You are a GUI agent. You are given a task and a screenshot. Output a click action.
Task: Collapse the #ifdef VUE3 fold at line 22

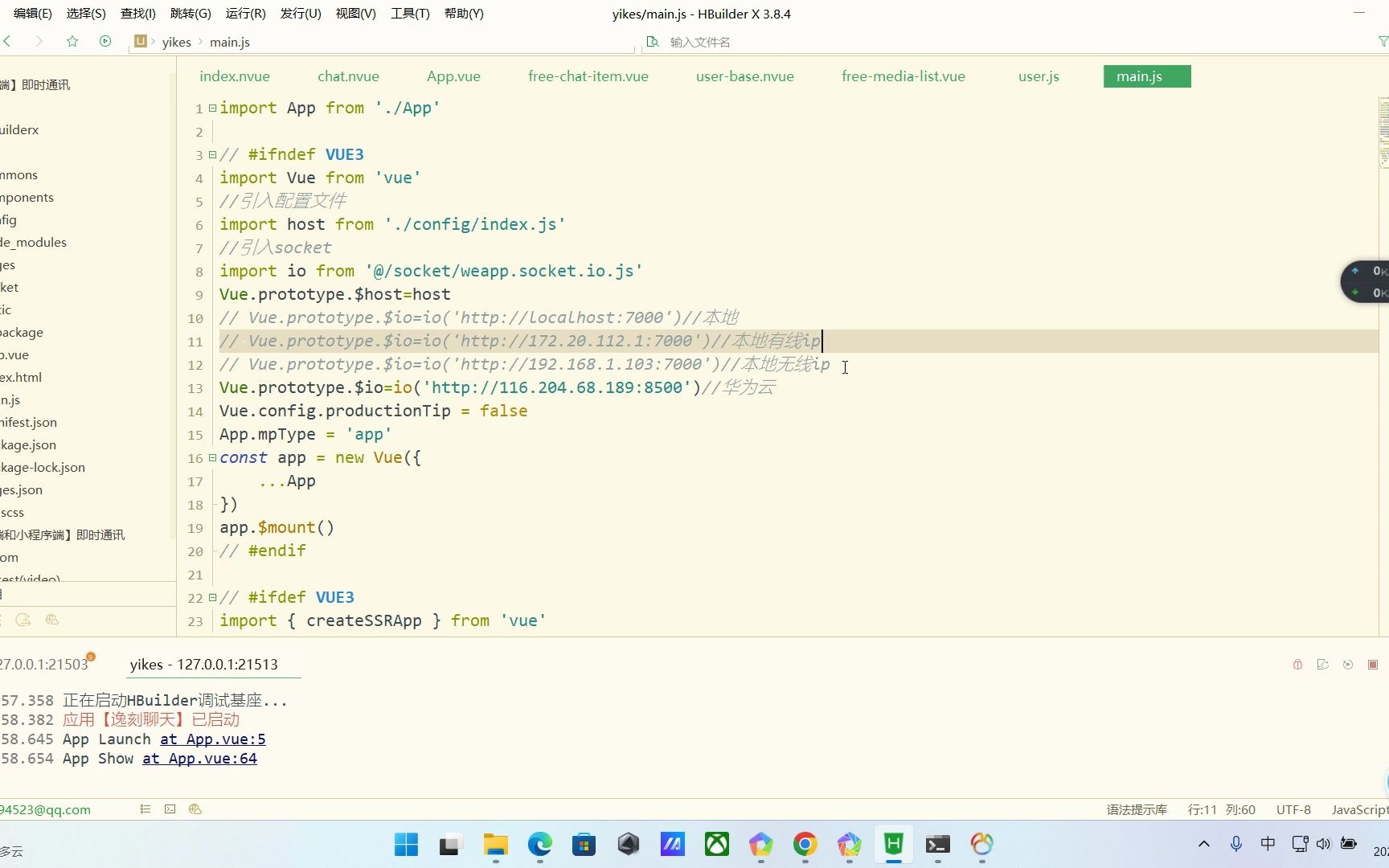pos(212,597)
